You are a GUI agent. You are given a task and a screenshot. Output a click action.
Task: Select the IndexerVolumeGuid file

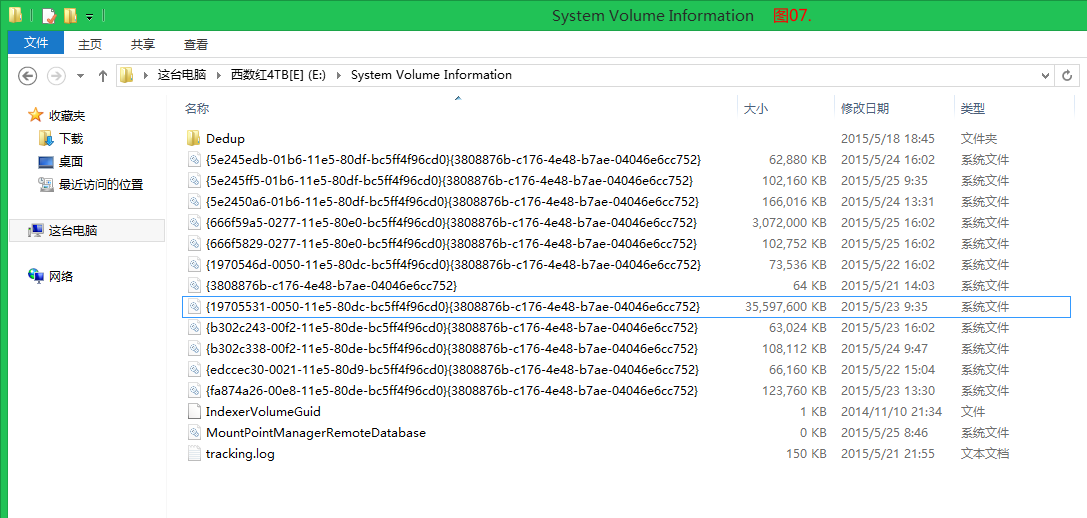point(628,411)
